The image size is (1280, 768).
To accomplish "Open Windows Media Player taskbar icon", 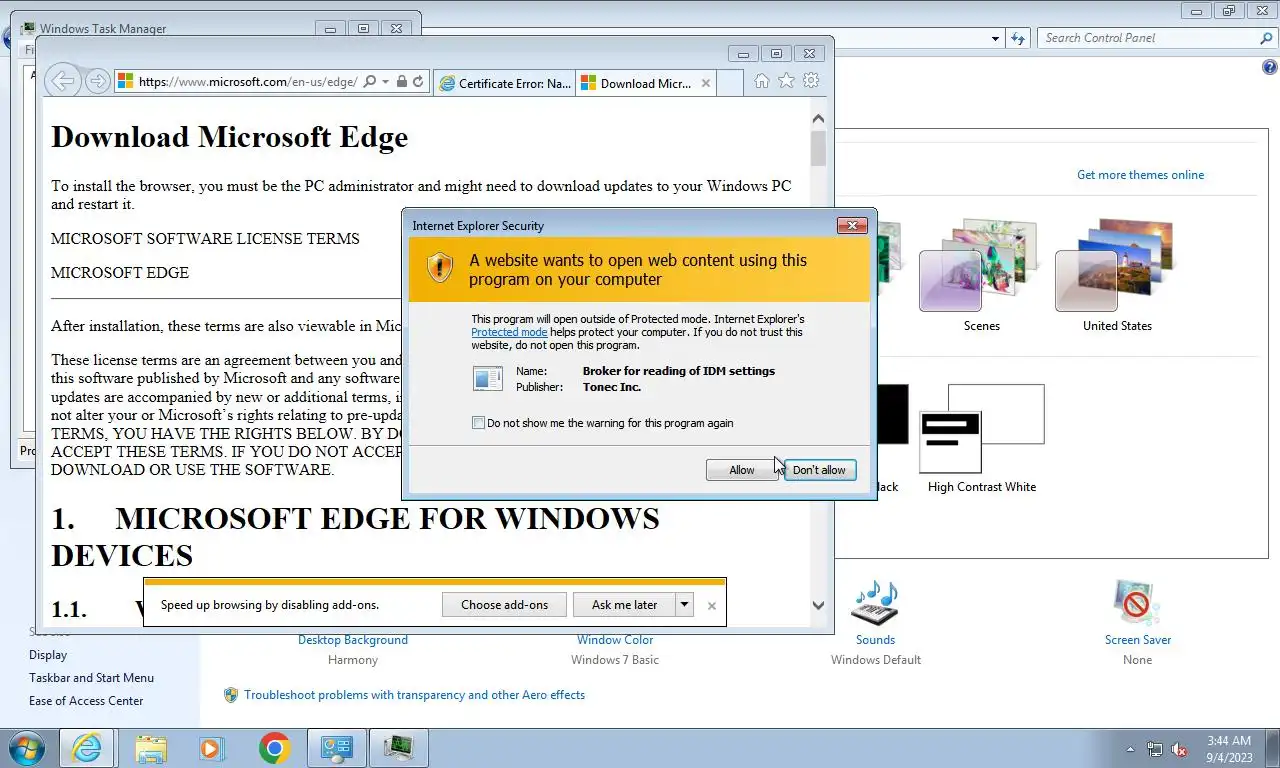I will [211, 748].
